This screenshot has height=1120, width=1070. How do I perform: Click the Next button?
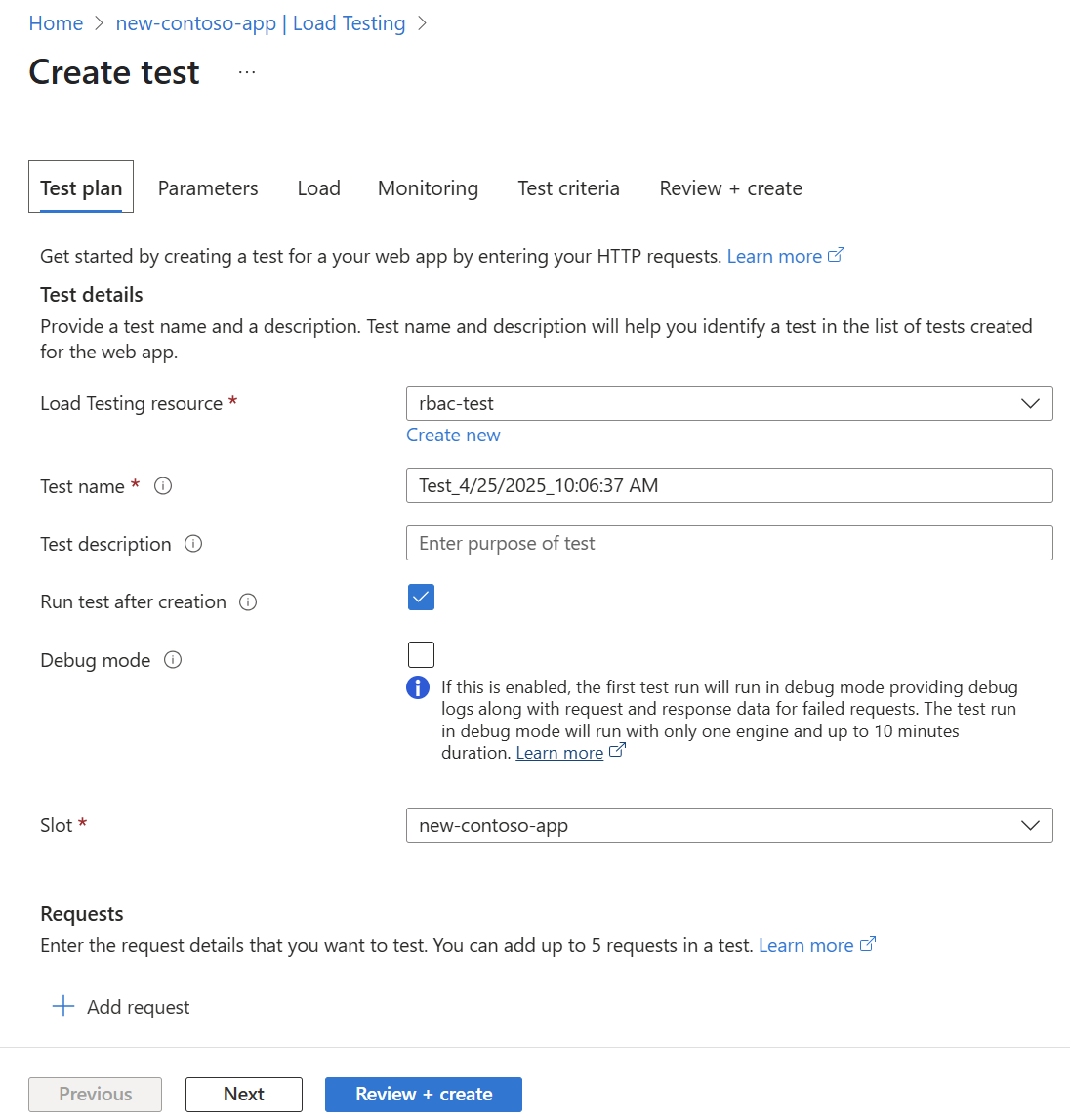(244, 1094)
